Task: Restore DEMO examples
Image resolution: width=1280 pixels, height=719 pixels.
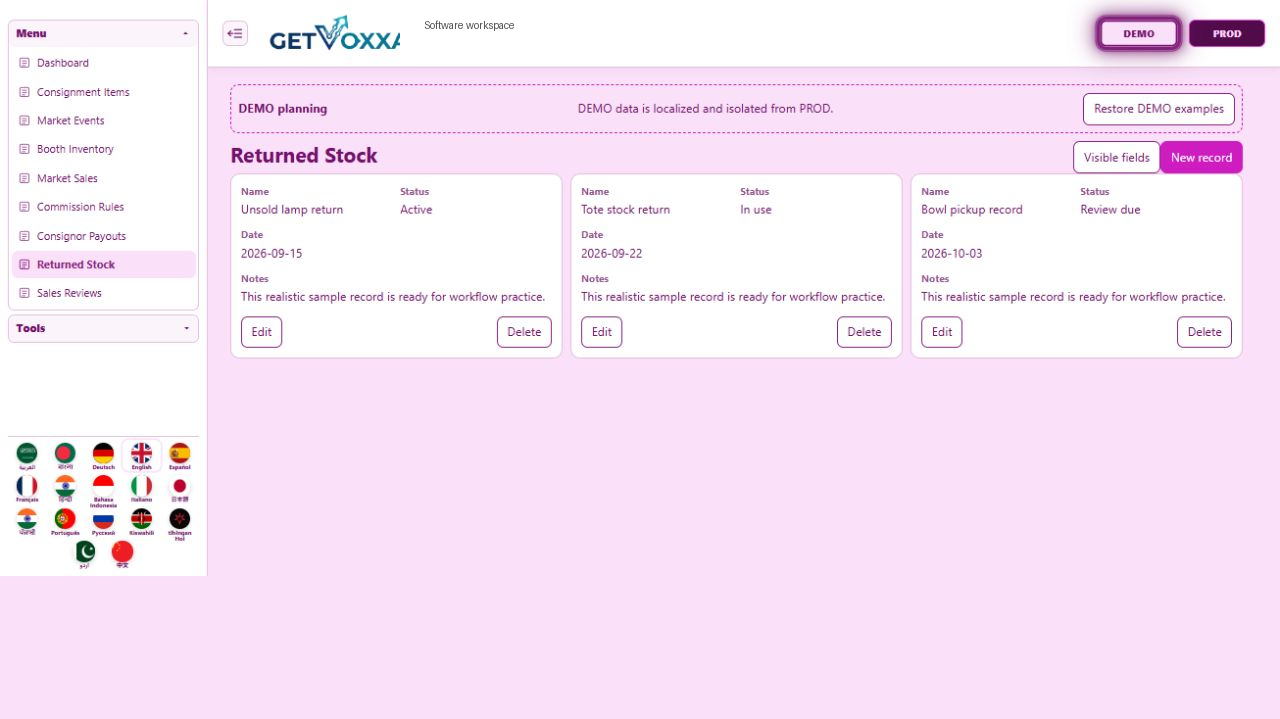Action: pyautogui.click(x=1158, y=109)
